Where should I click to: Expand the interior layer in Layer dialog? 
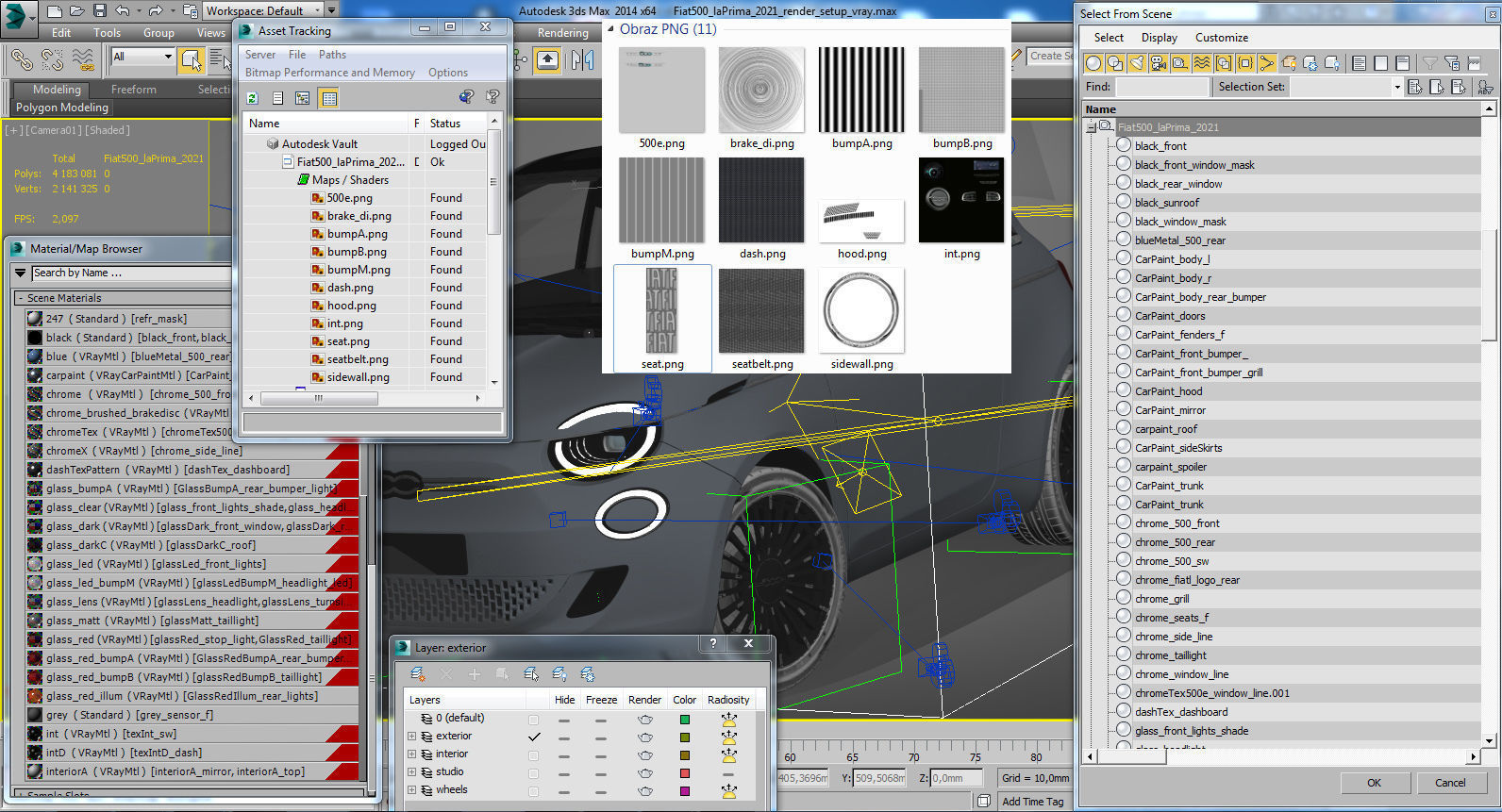click(x=412, y=754)
